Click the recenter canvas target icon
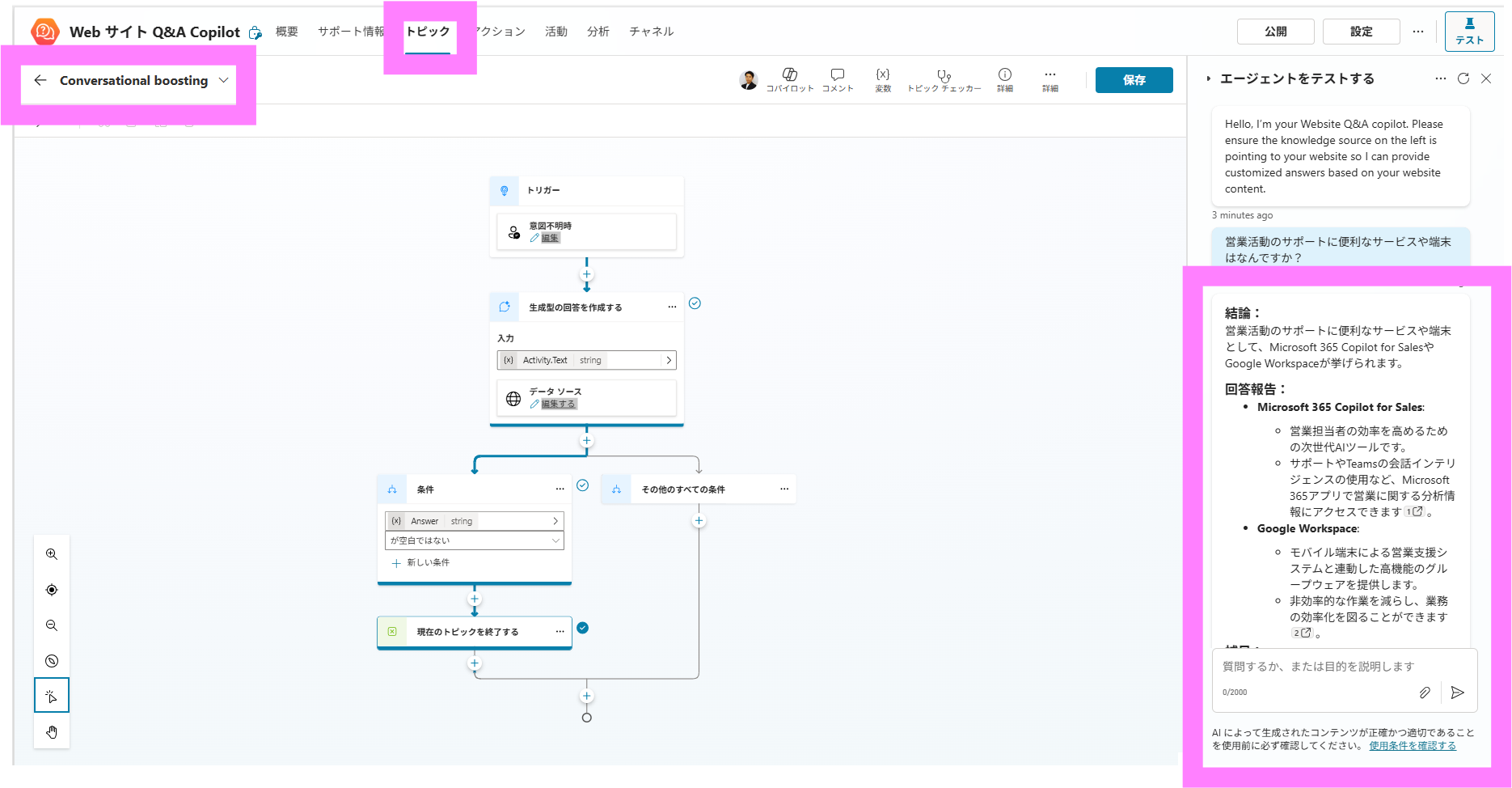The height and width of the screenshot is (788, 1512). point(52,590)
